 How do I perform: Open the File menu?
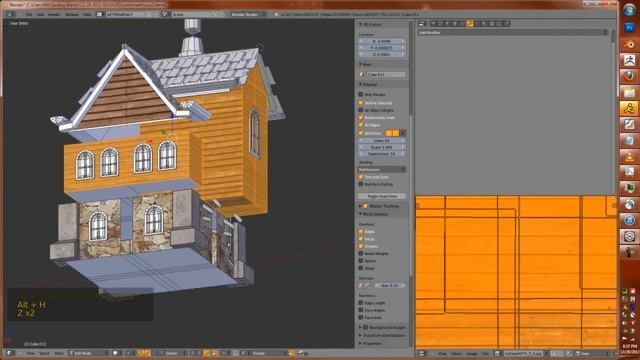29,14
